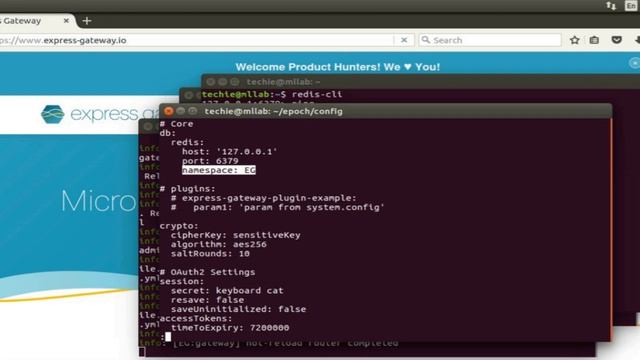640x360 pixels.
Task: Close the background techie@mllab: ~ terminal
Action: (210, 82)
